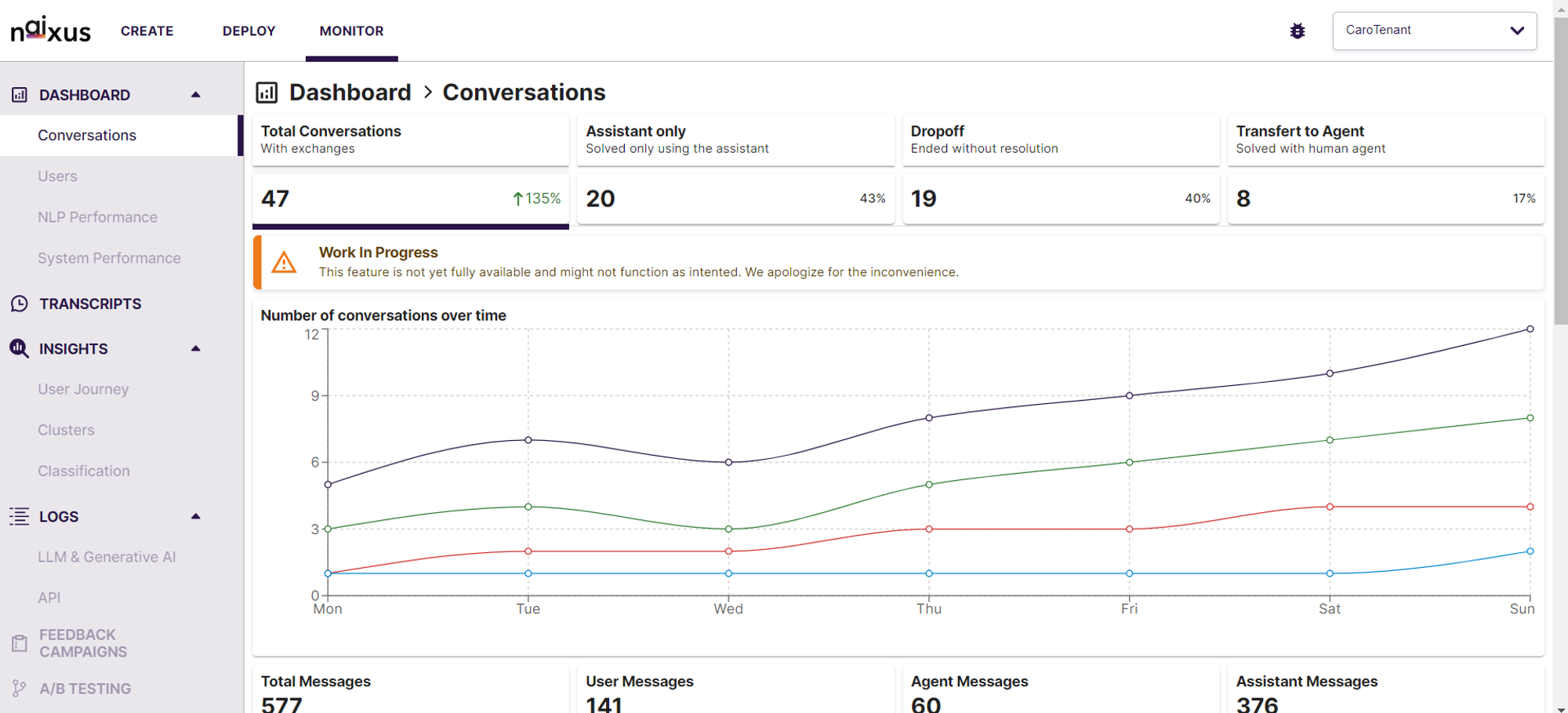
Task: Click the A/B Testing branch icon
Action: (20, 689)
